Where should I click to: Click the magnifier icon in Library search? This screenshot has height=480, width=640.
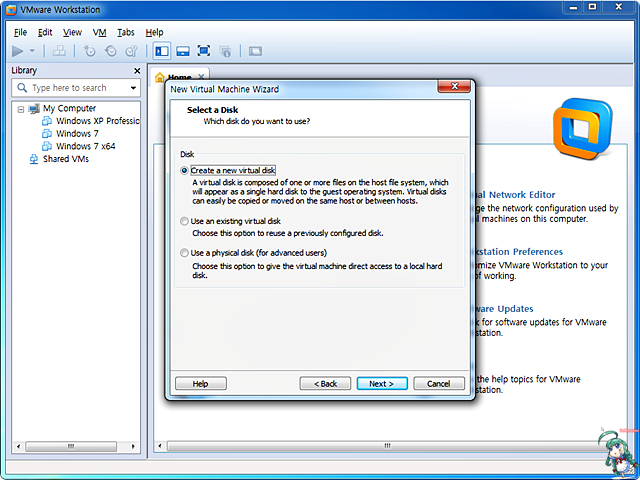22,88
